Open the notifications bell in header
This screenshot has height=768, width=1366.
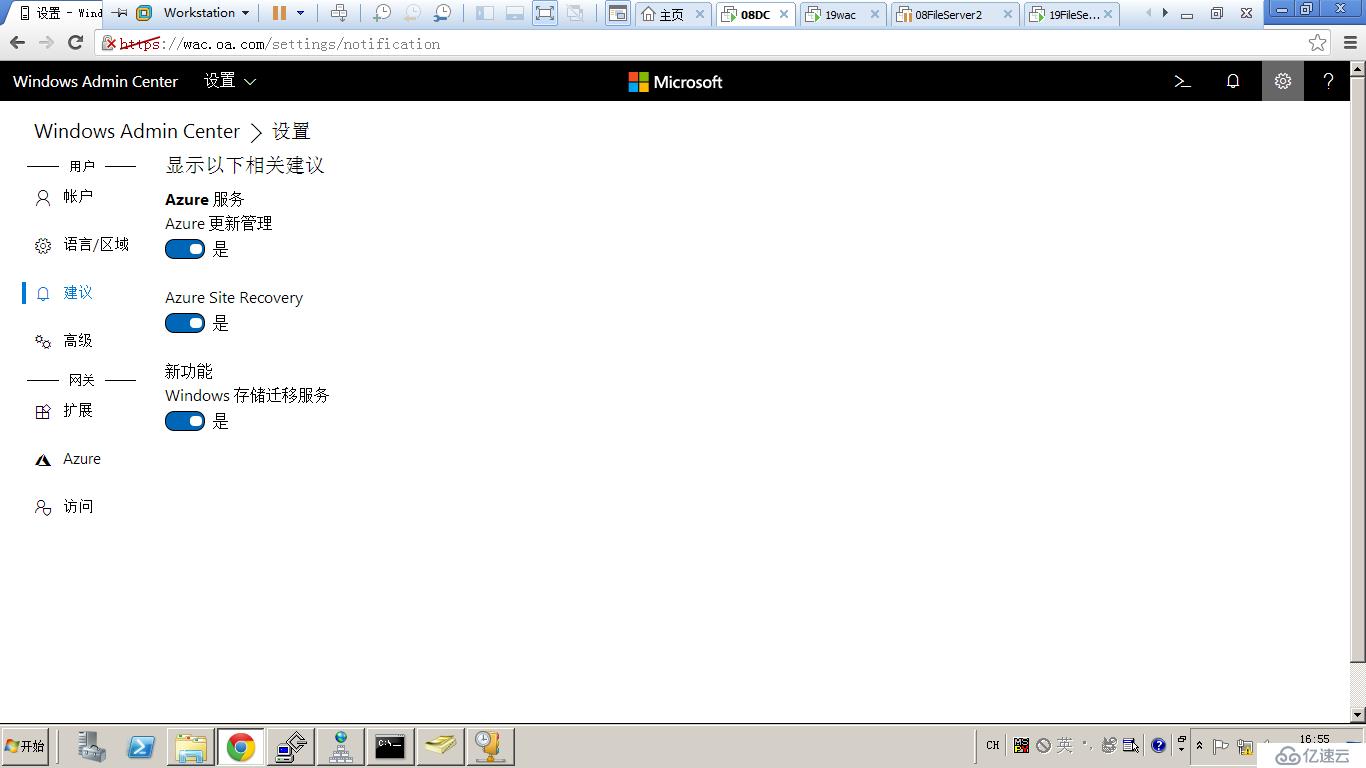coord(1233,81)
